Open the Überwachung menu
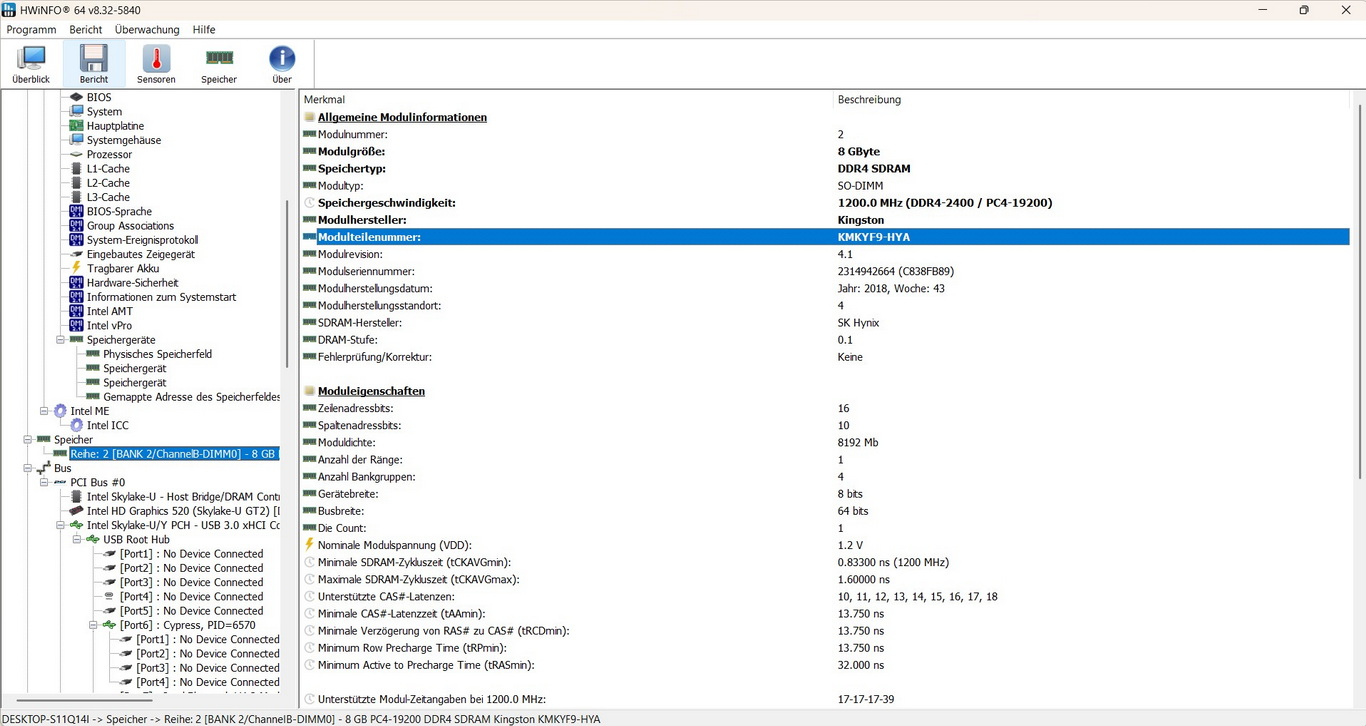This screenshot has width=1366, height=726. (147, 30)
